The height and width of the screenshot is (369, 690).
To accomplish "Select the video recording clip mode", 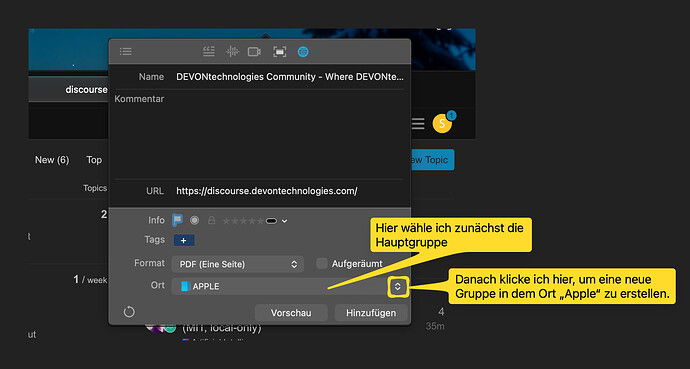I will click(x=254, y=52).
